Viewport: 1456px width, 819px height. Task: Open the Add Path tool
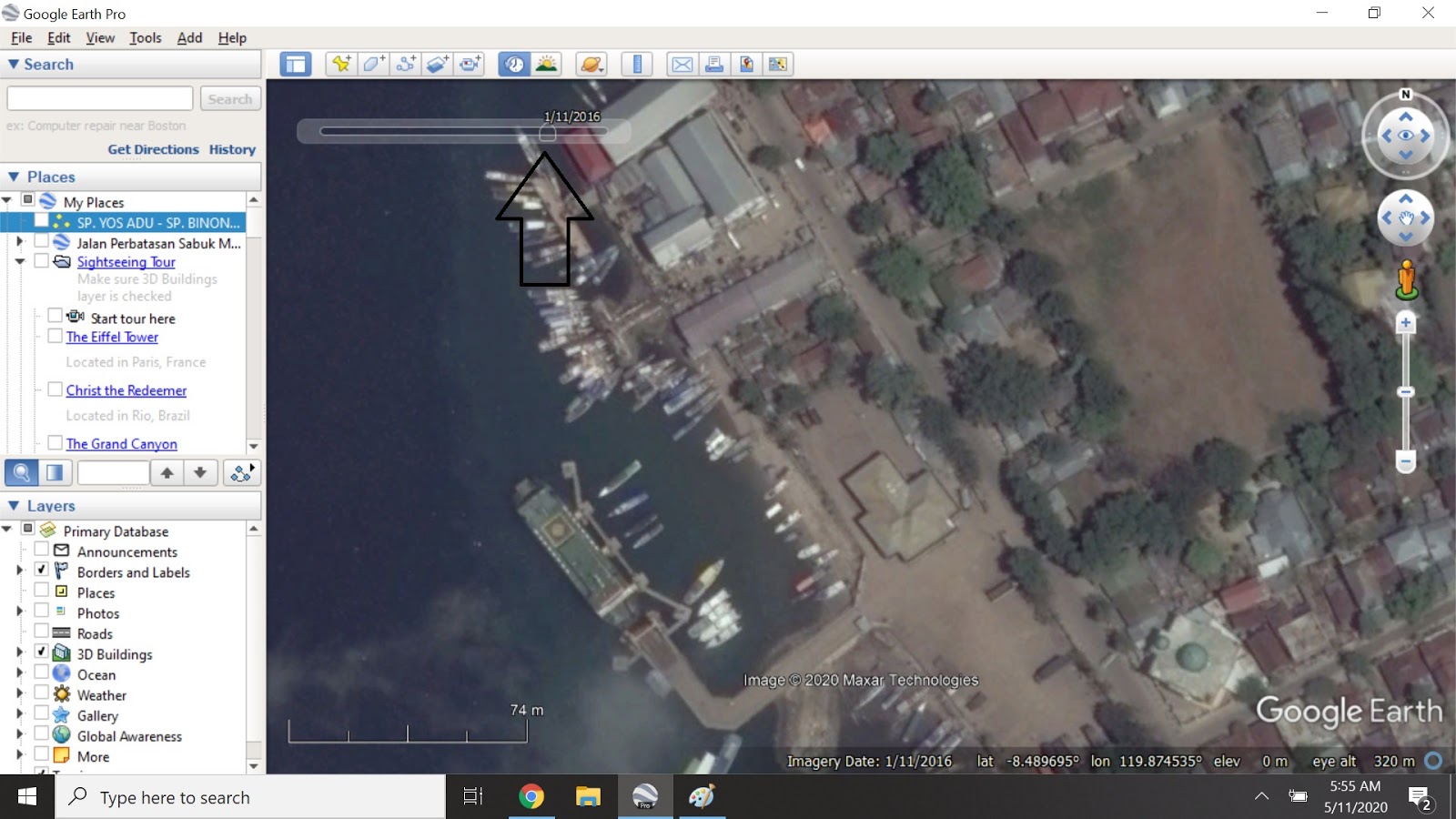point(406,64)
